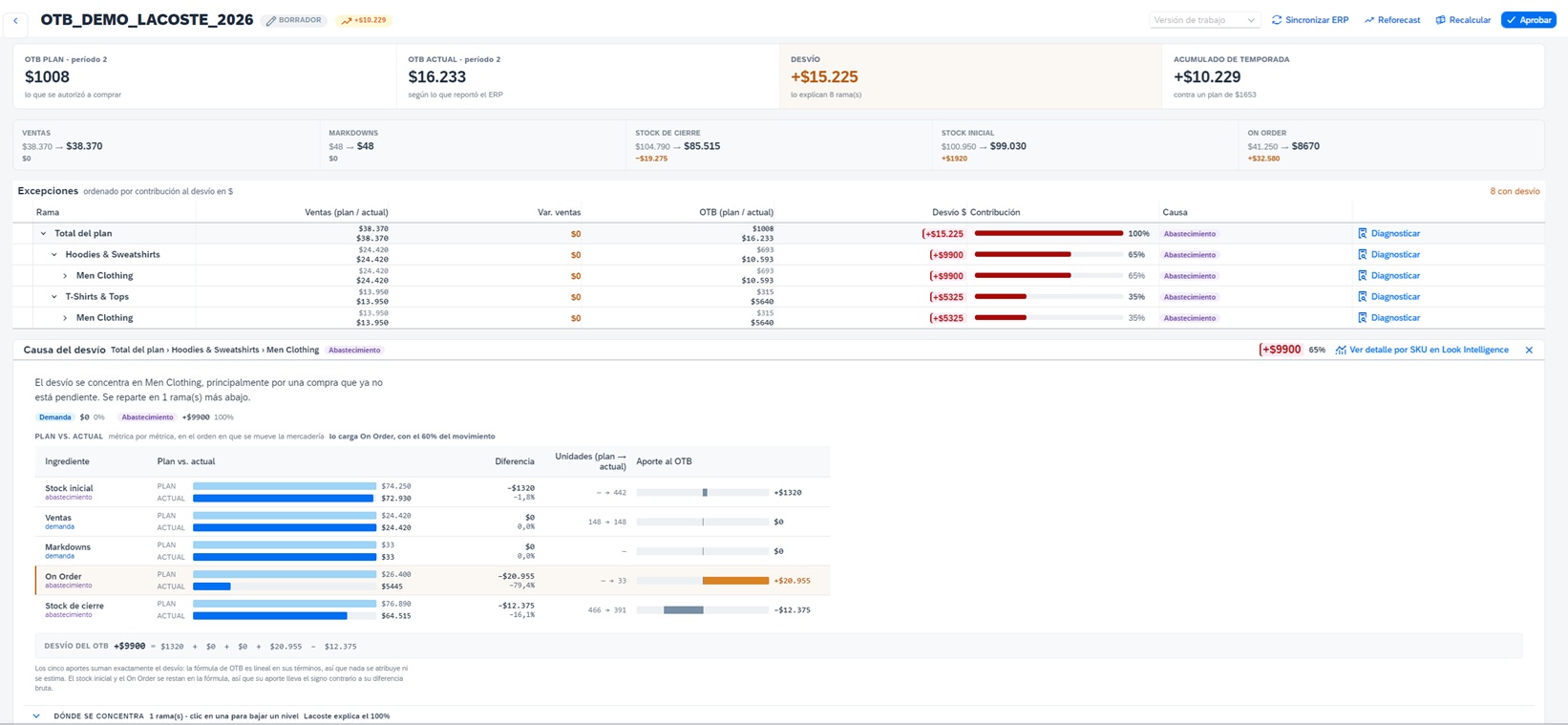Open Diagnosticar for Men Clothing with +$5325

[1388, 317]
